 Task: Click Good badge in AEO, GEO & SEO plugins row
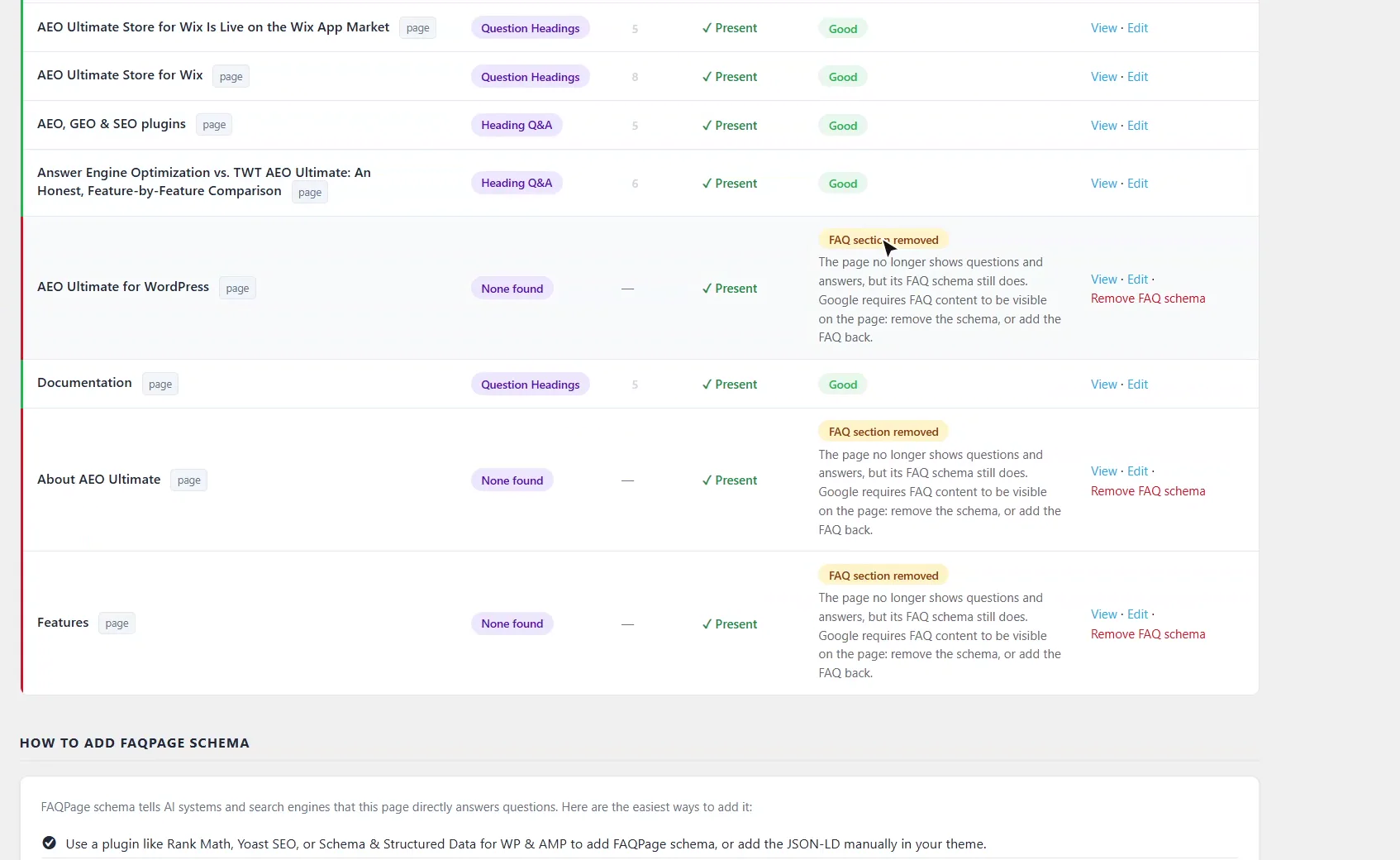[843, 126]
